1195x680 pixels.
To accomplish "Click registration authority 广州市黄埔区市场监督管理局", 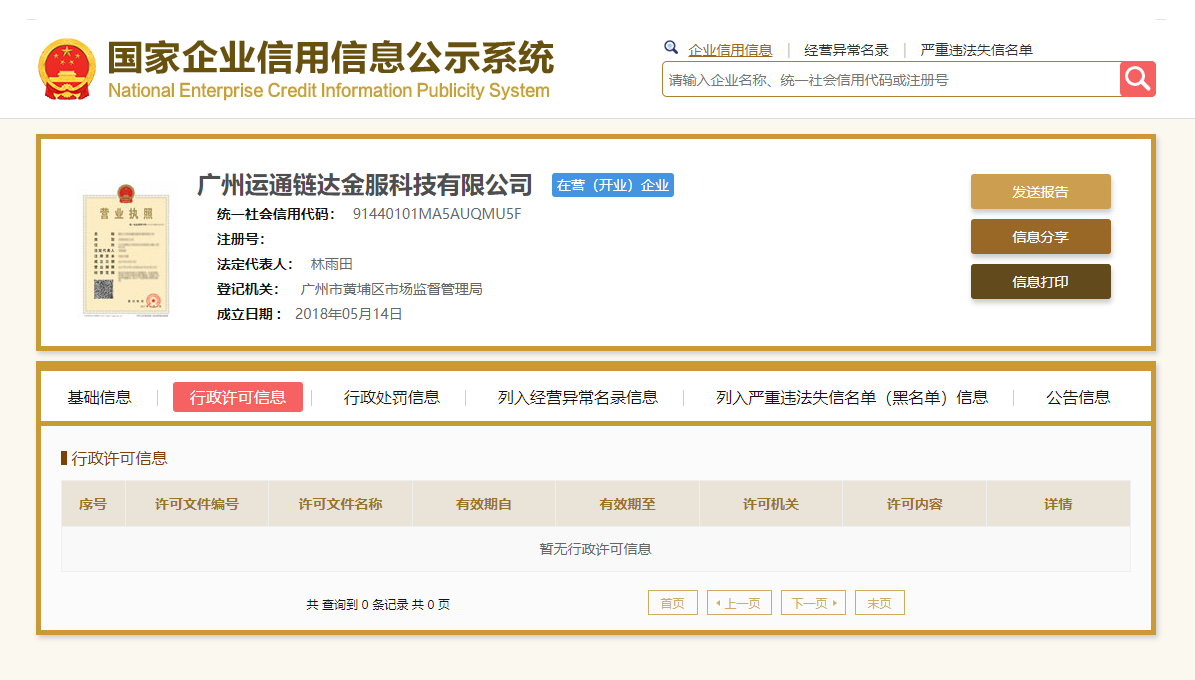I will (x=391, y=289).
